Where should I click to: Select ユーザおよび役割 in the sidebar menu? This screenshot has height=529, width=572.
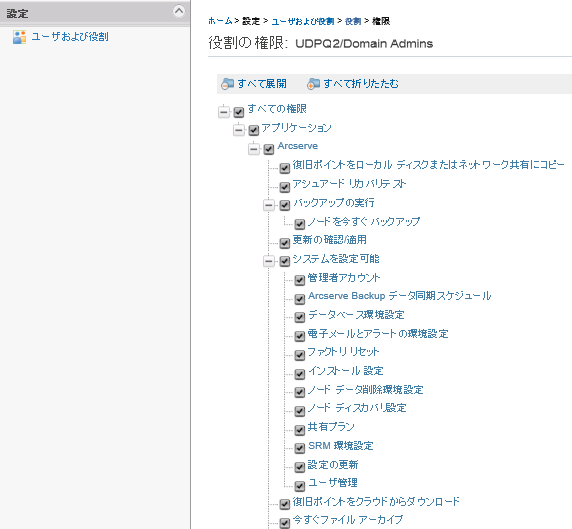click(70, 36)
